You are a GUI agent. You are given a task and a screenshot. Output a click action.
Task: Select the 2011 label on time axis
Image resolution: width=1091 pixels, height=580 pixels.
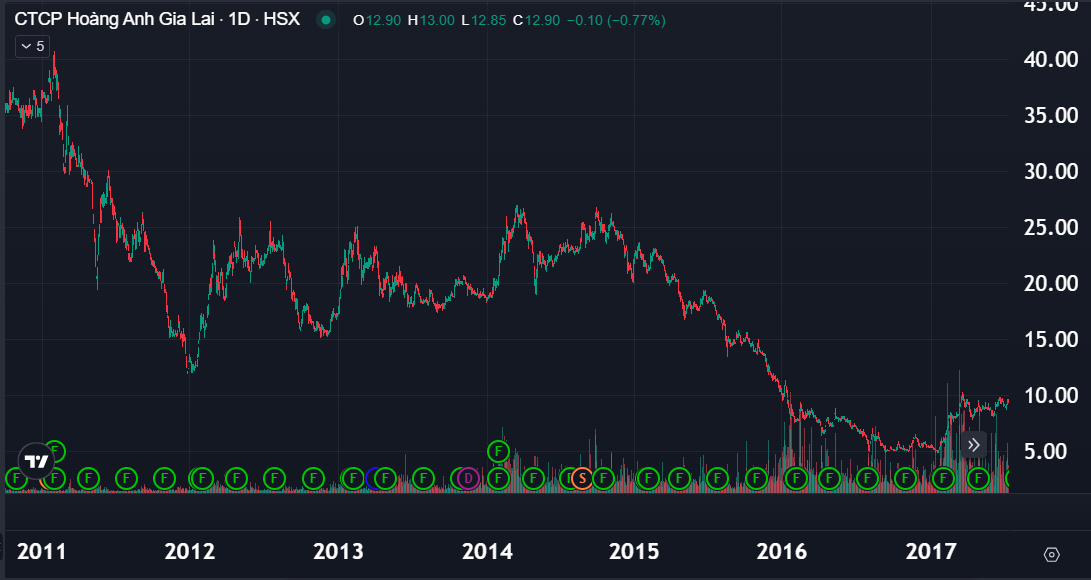[x=41, y=551]
